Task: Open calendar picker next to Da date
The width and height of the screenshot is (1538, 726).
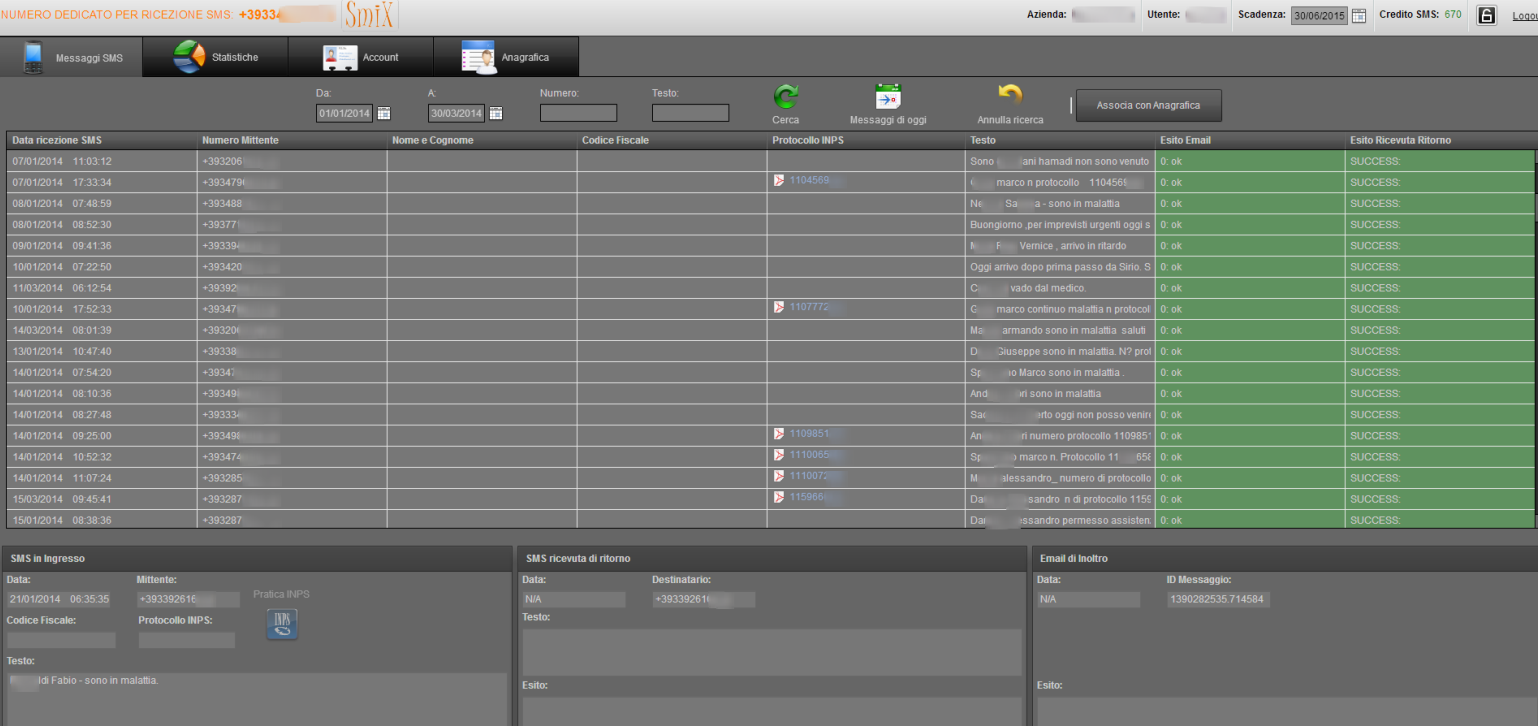Action: point(384,113)
